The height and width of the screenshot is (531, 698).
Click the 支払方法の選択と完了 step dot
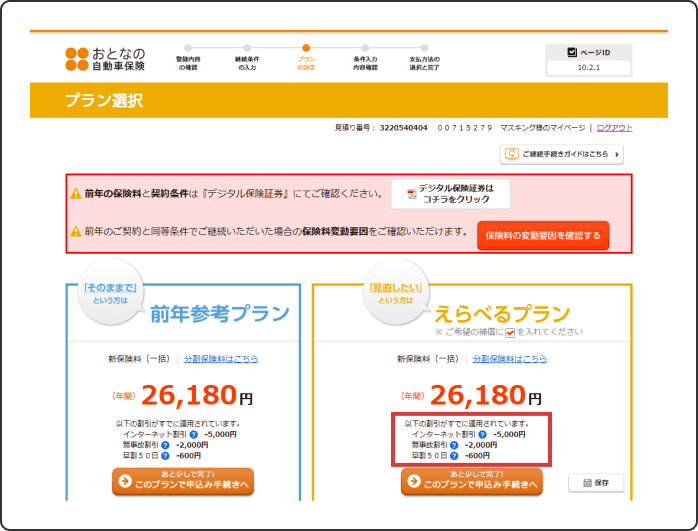pos(424,48)
